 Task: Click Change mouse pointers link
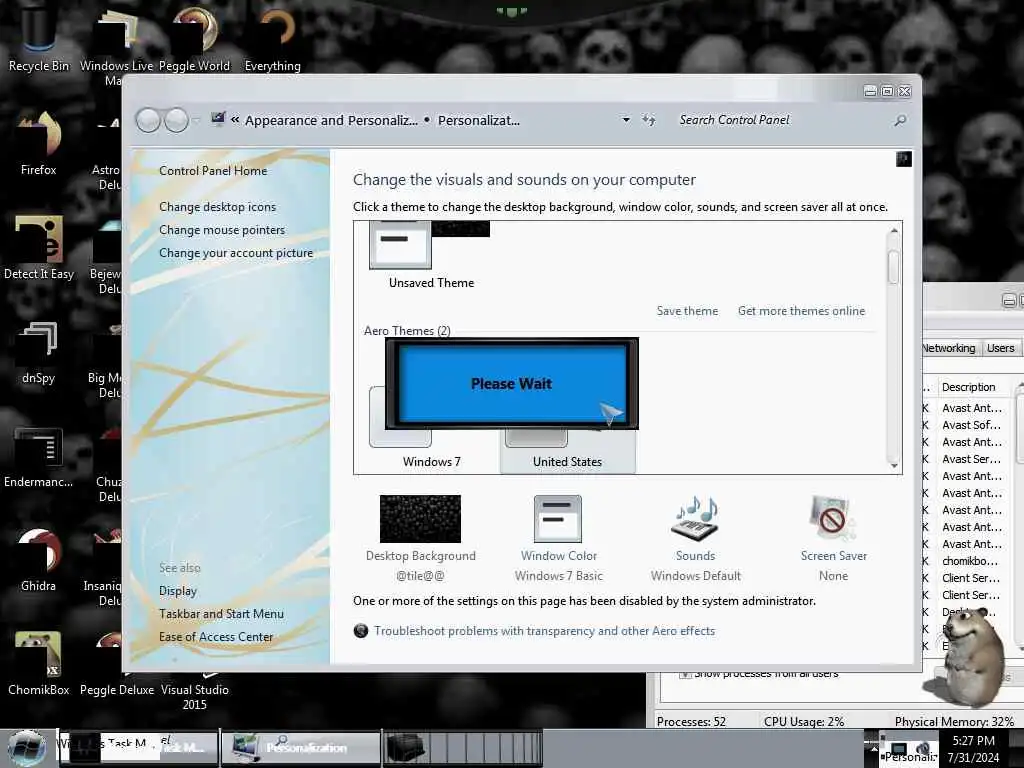(222, 230)
